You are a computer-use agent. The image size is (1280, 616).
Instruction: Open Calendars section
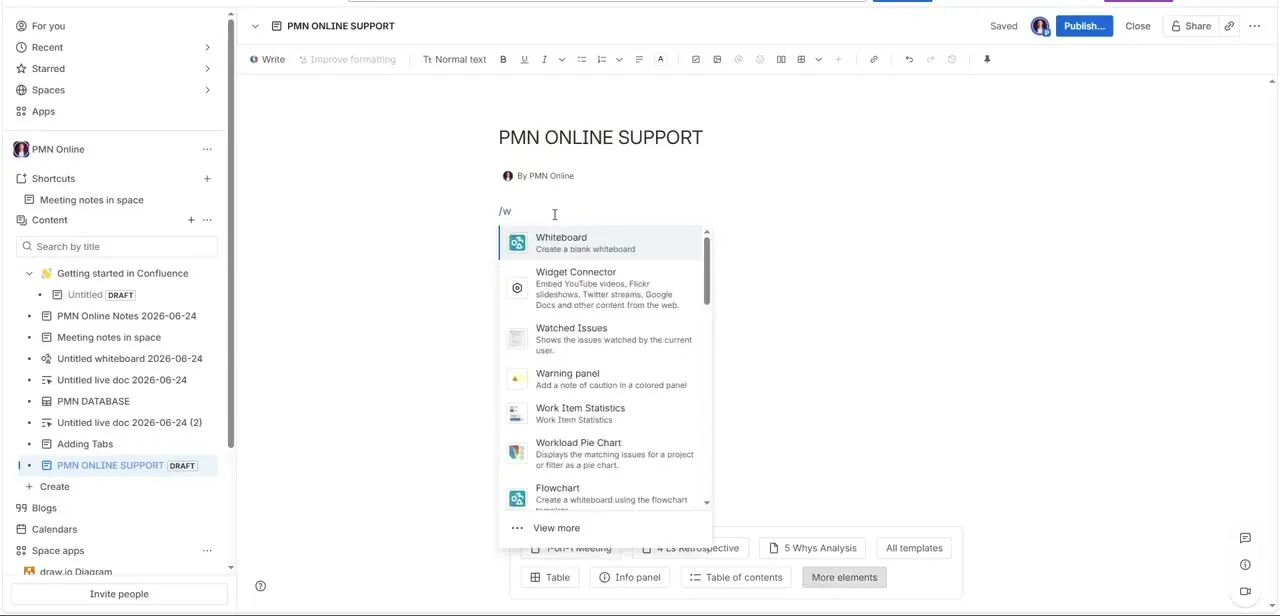pyautogui.click(x=54, y=529)
